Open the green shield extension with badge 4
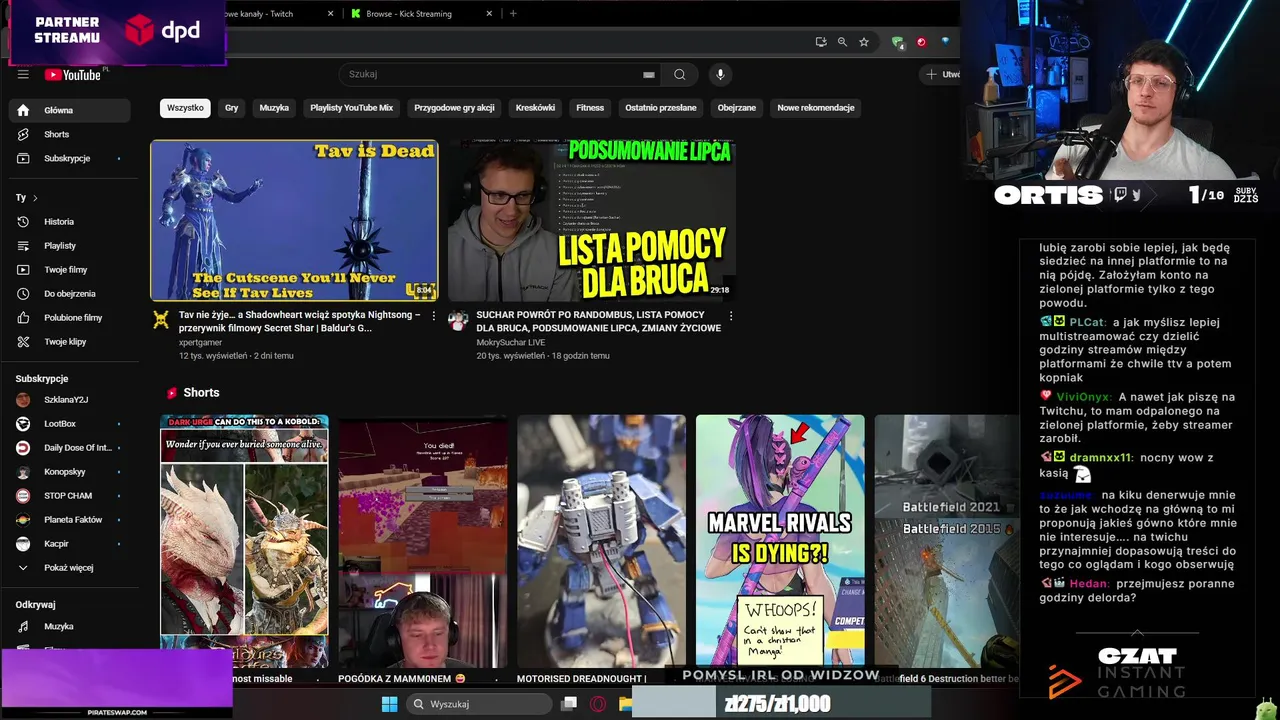 [898, 42]
